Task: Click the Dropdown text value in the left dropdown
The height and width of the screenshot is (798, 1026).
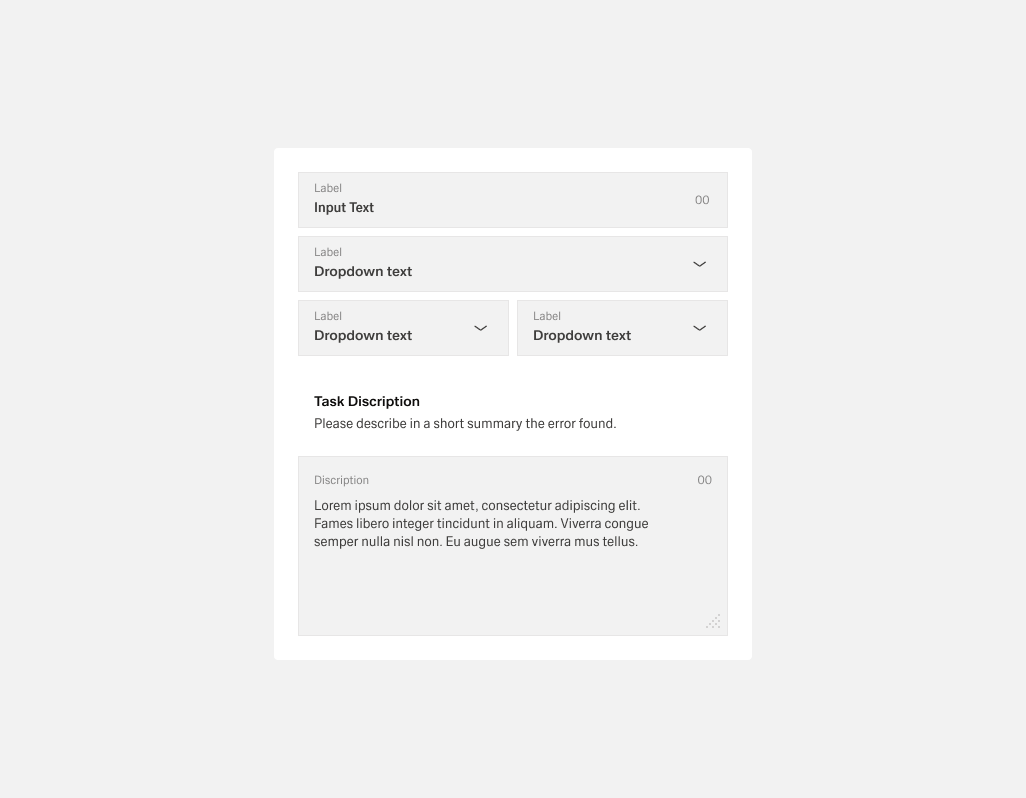Action: tap(362, 335)
